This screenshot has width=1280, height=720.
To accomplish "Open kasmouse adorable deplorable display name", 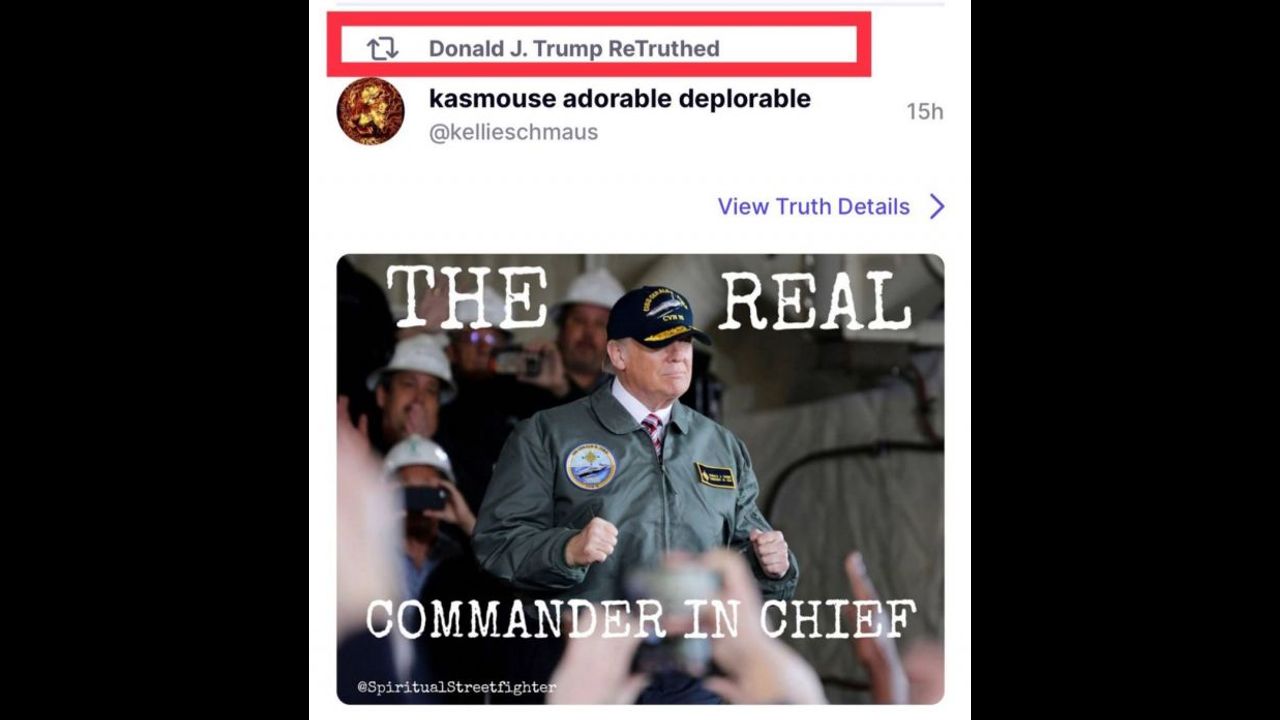I will click(620, 99).
